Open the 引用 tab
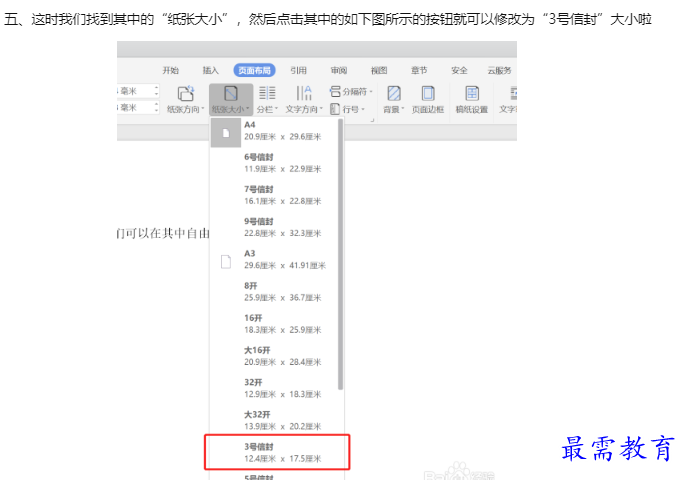The height and width of the screenshot is (480, 683). (298, 70)
